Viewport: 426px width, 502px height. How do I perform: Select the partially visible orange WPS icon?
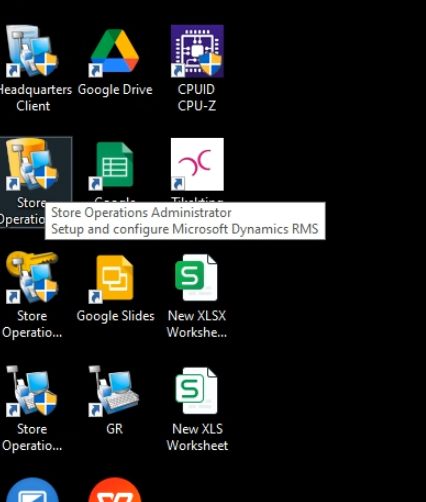click(x=115, y=490)
